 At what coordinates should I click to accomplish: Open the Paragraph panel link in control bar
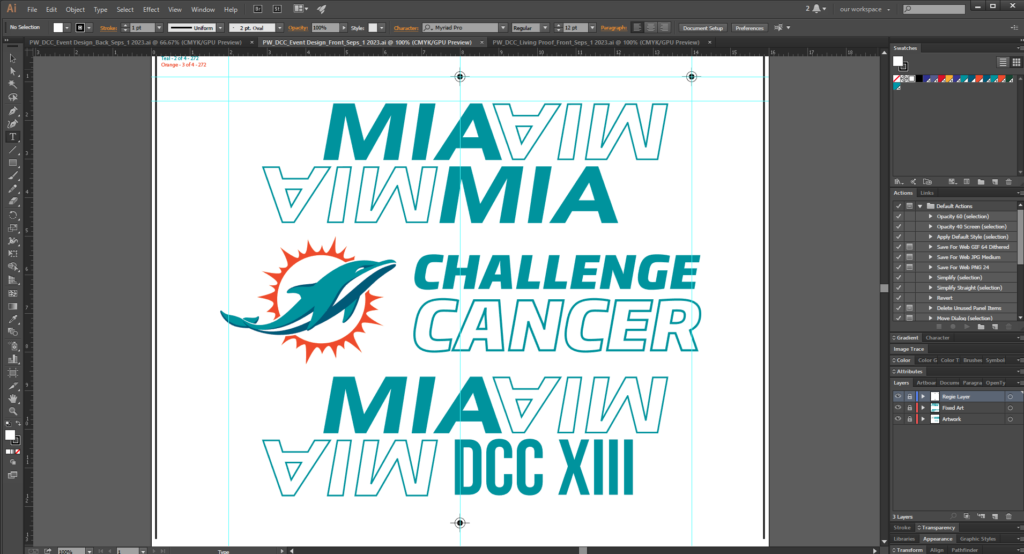point(613,27)
